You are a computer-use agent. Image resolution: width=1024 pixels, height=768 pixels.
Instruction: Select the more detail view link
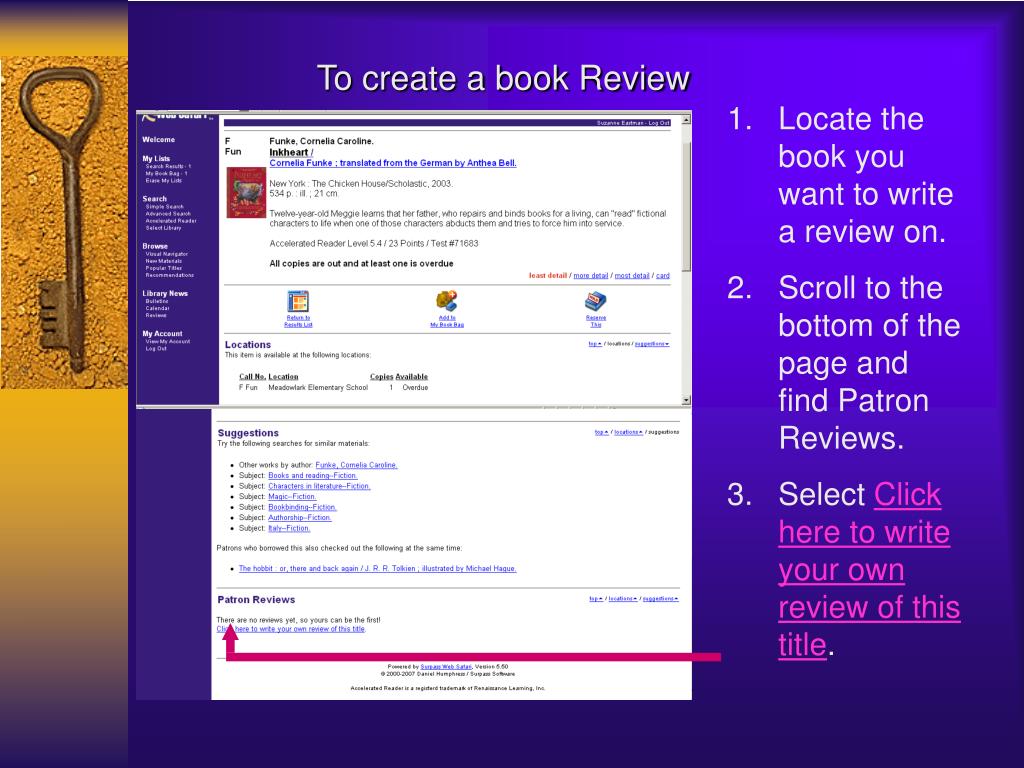coord(590,276)
